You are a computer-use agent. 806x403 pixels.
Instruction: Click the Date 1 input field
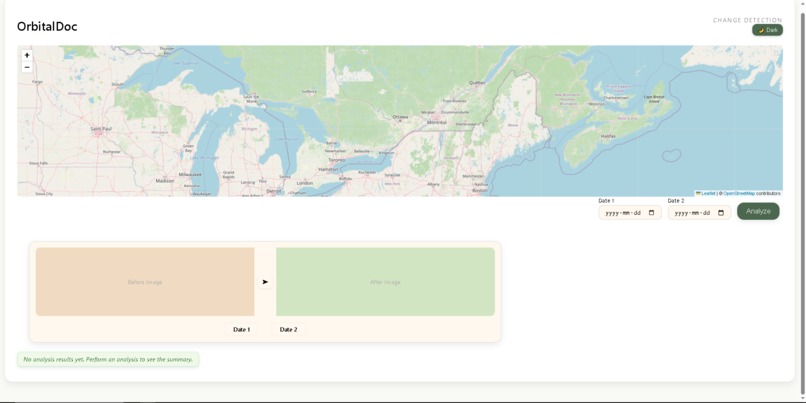[x=630, y=213]
